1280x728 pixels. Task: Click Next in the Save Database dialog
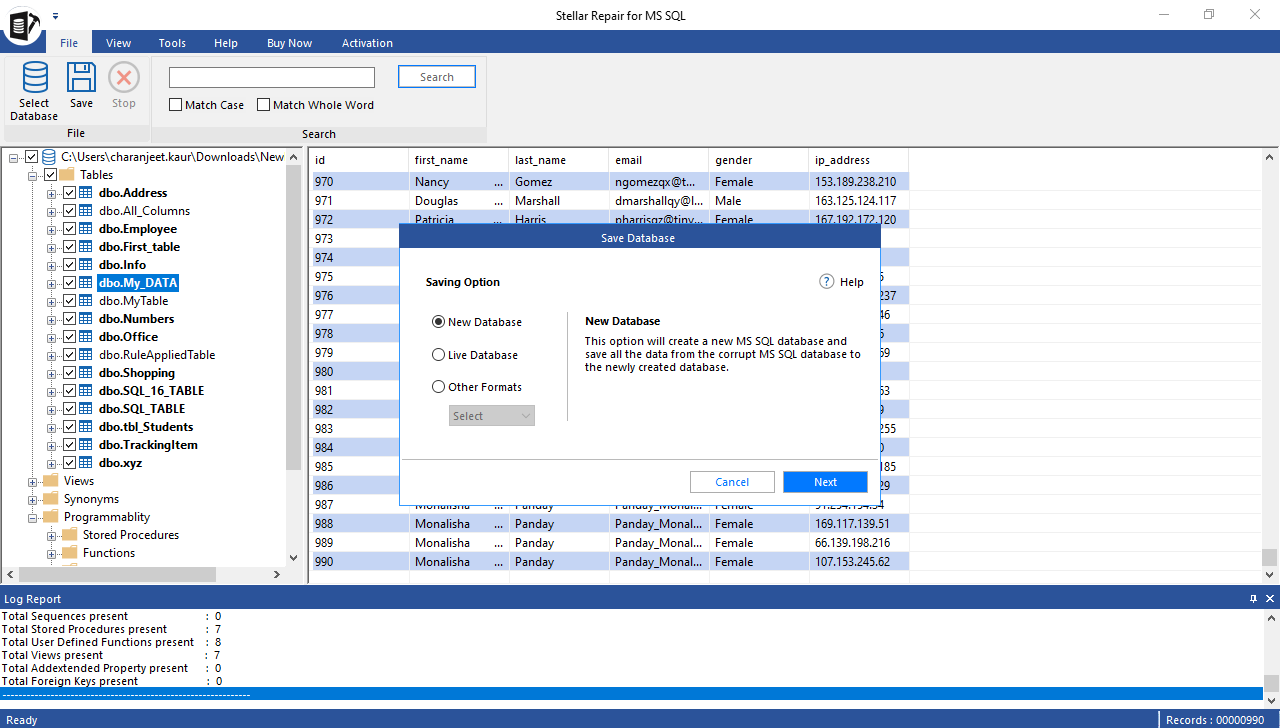(825, 481)
